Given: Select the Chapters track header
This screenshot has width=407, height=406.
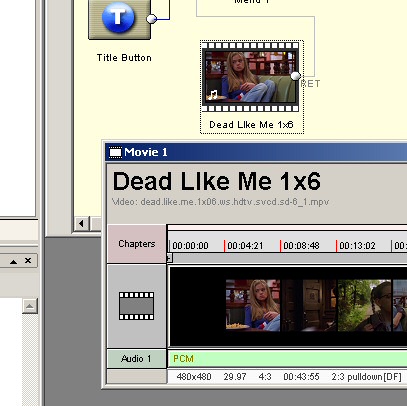Looking at the screenshot, I should pos(137,244).
